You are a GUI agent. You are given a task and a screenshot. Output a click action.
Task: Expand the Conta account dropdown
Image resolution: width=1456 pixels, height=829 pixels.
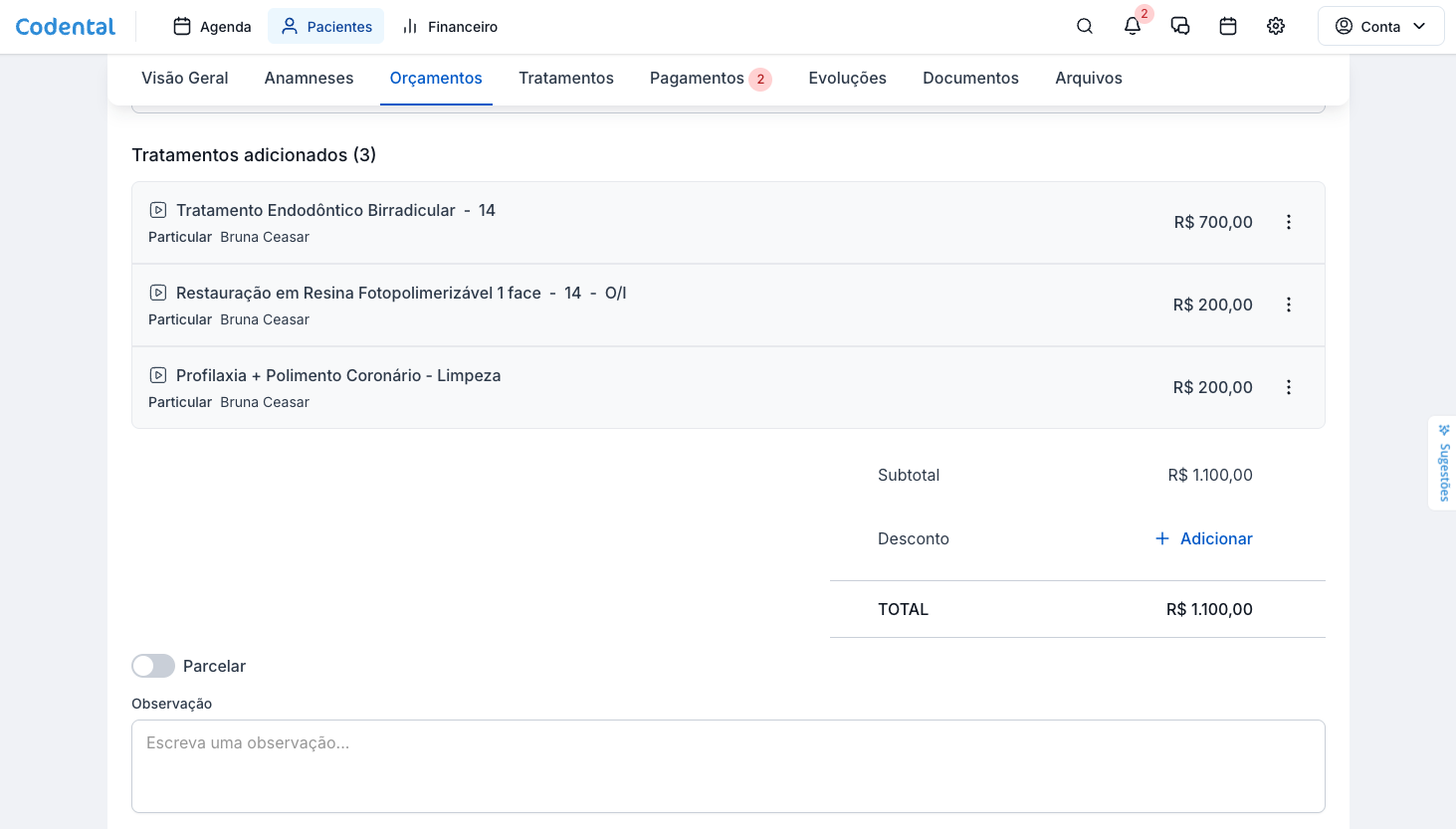tap(1380, 27)
